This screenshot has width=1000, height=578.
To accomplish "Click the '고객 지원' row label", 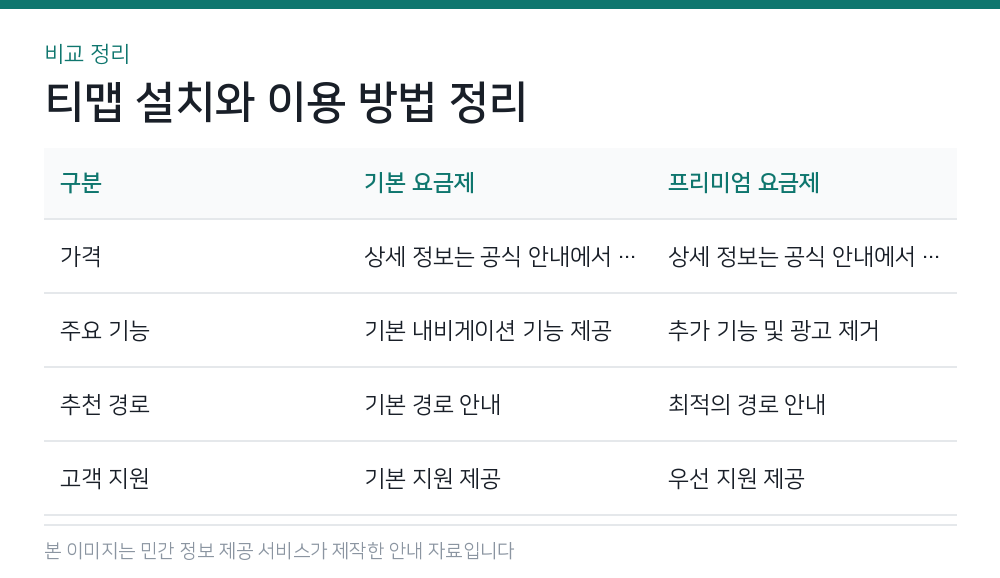I will click(x=105, y=478).
